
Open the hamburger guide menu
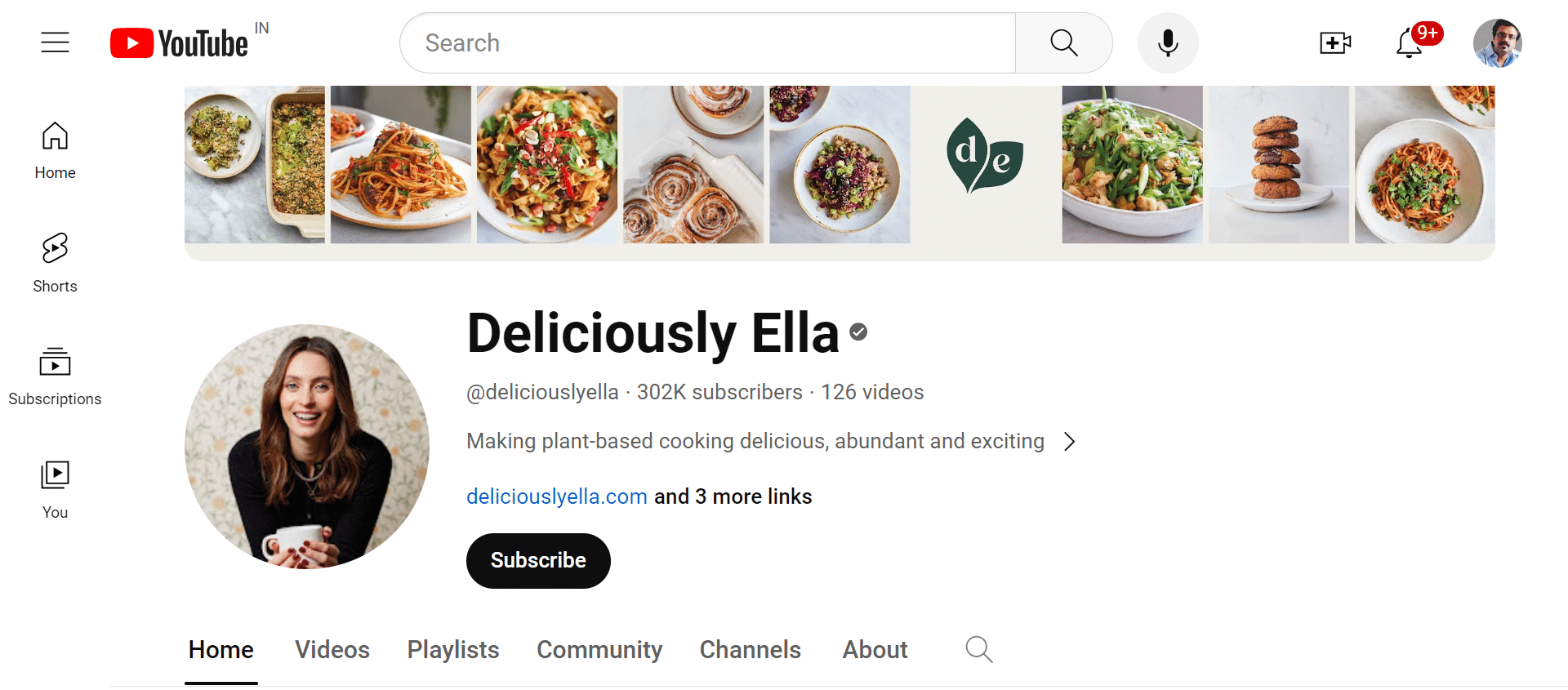click(56, 42)
